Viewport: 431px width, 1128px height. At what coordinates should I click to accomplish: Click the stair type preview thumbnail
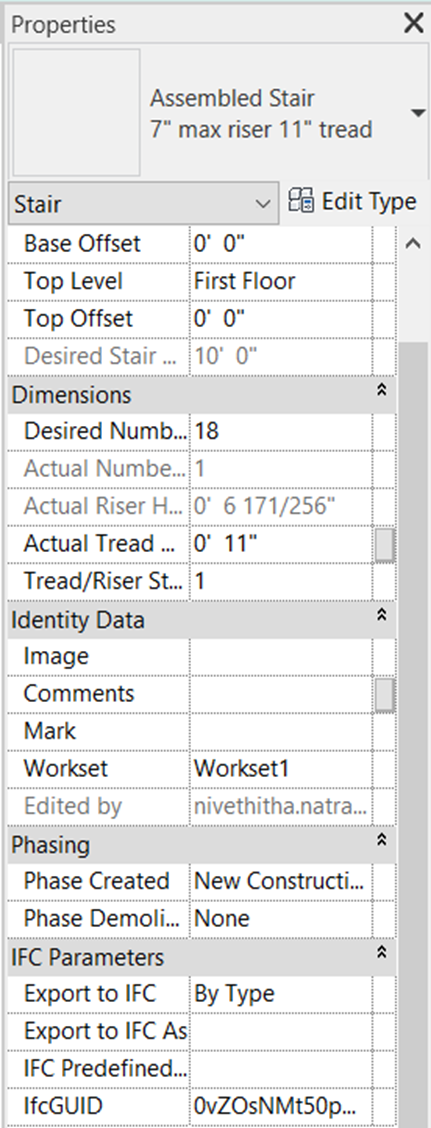tap(76, 113)
